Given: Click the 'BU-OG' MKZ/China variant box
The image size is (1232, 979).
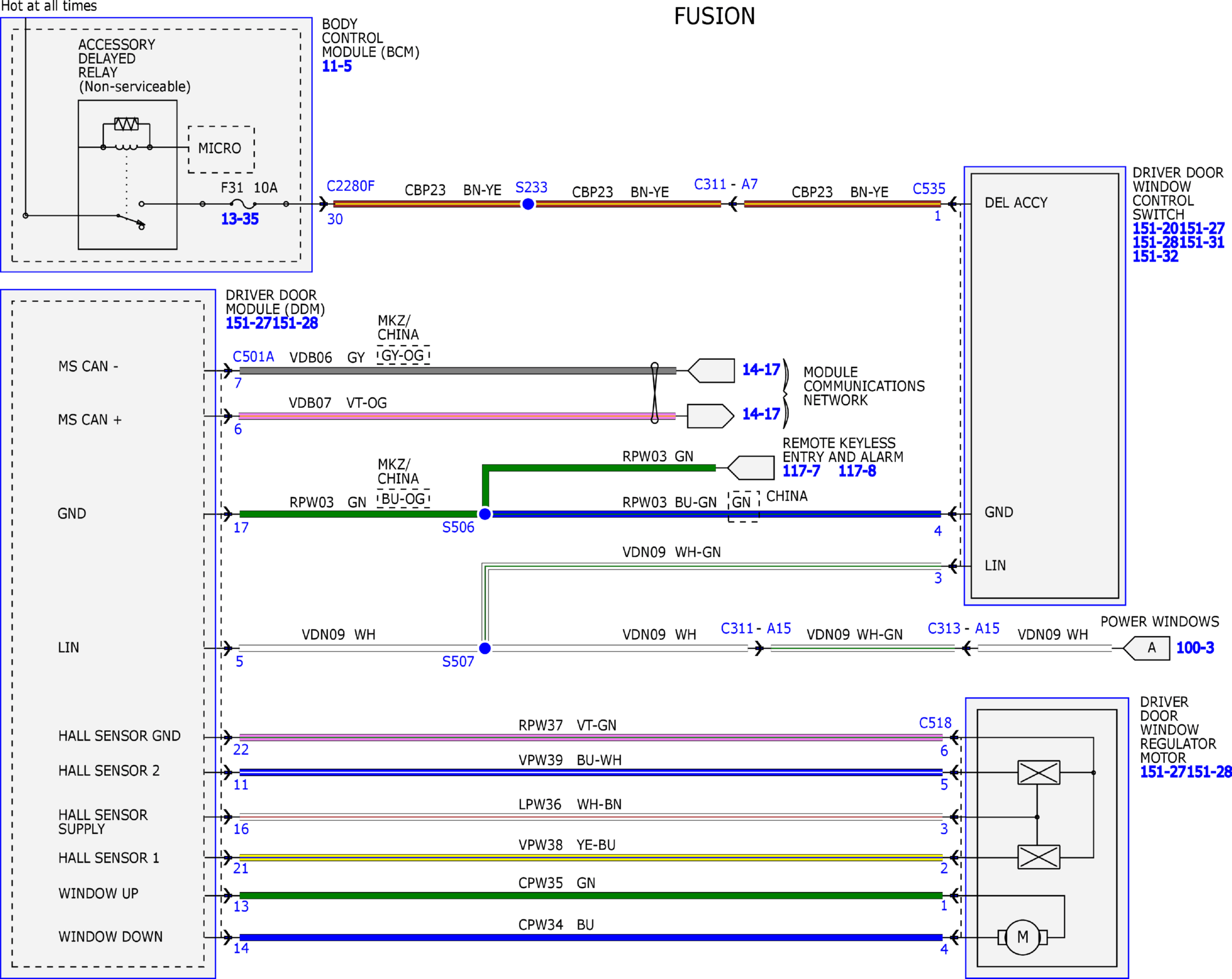Looking at the screenshot, I should 403,499.
